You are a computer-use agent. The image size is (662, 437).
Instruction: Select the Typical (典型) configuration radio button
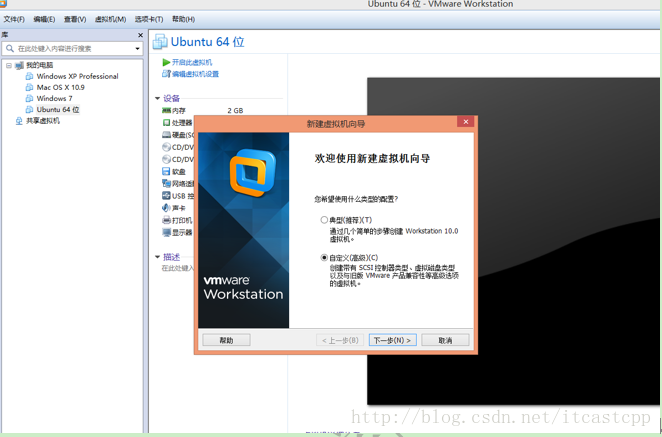tap(324, 220)
